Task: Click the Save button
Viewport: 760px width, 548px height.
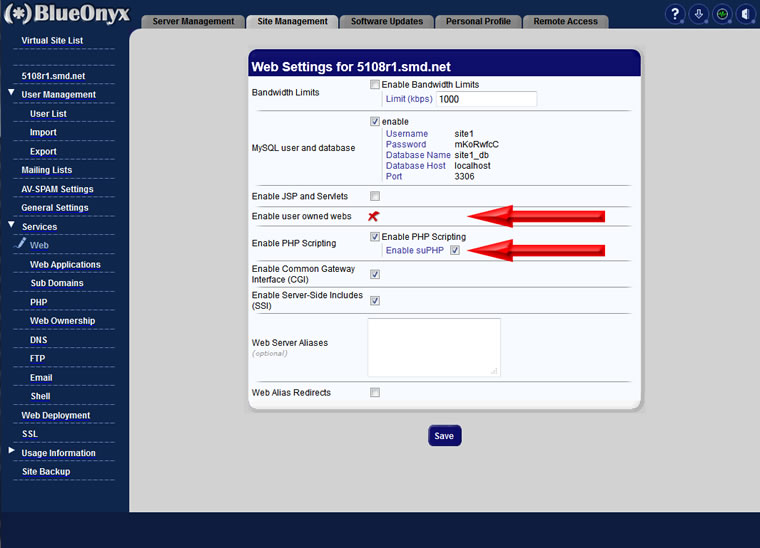Action: click(444, 436)
